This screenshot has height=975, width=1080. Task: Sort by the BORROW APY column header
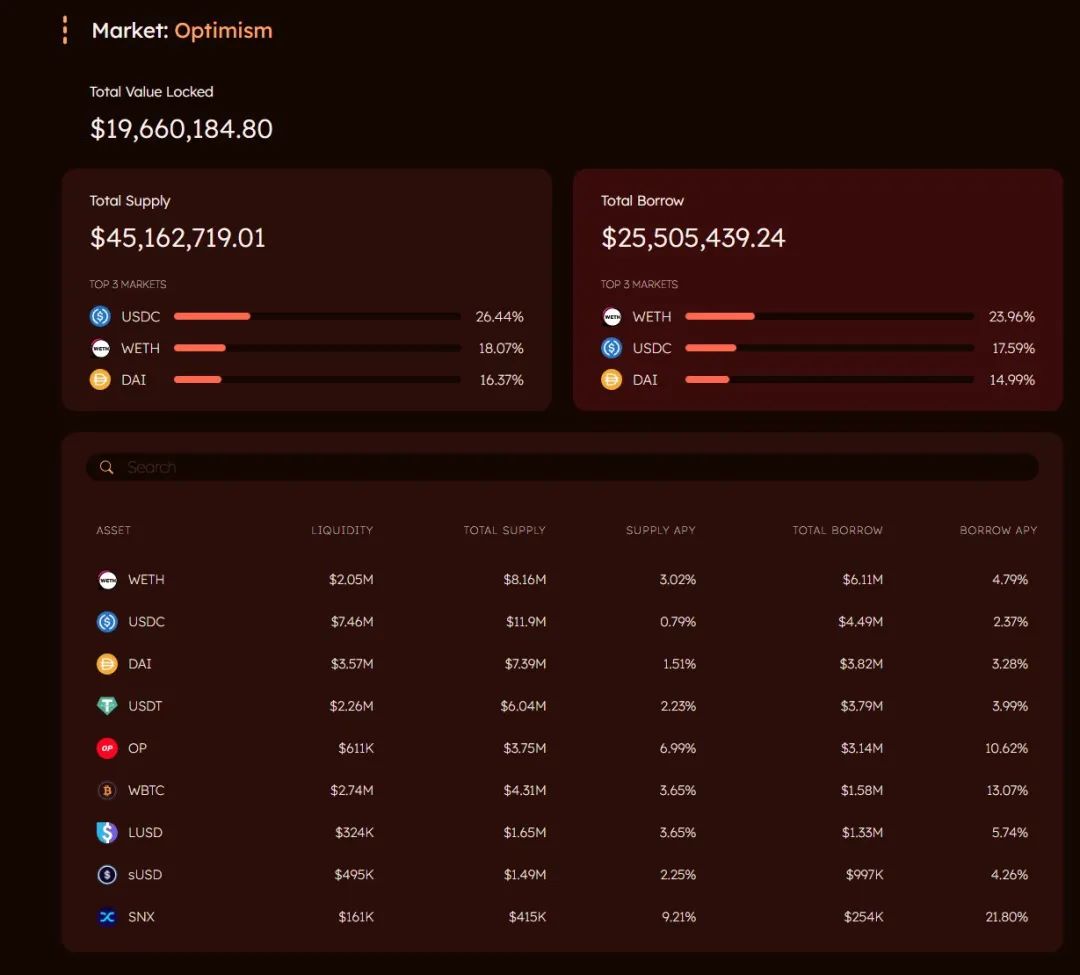pyautogui.click(x=999, y=530)
